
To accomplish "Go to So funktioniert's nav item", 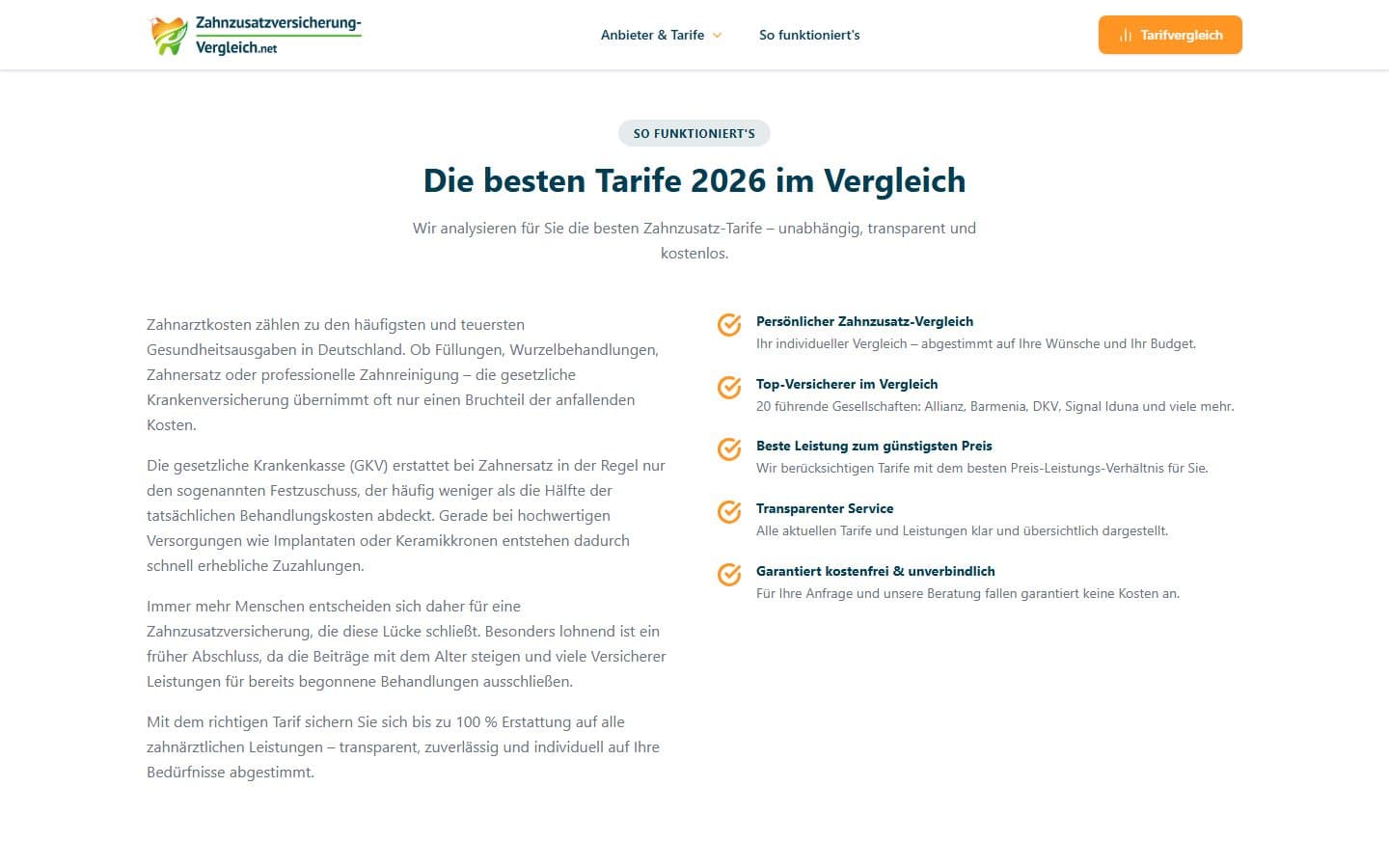I will point(809,35).
